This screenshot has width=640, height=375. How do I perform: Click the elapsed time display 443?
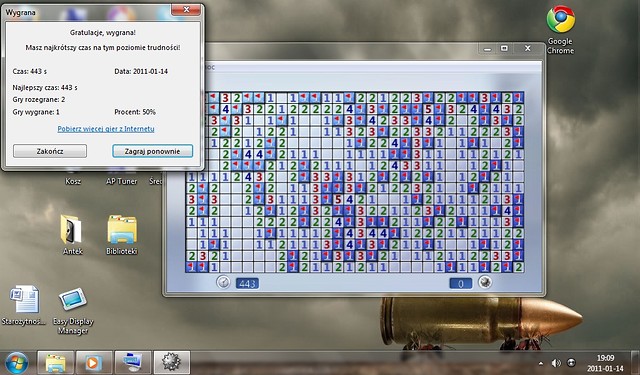pyautogui.click(x=247, y=283)
